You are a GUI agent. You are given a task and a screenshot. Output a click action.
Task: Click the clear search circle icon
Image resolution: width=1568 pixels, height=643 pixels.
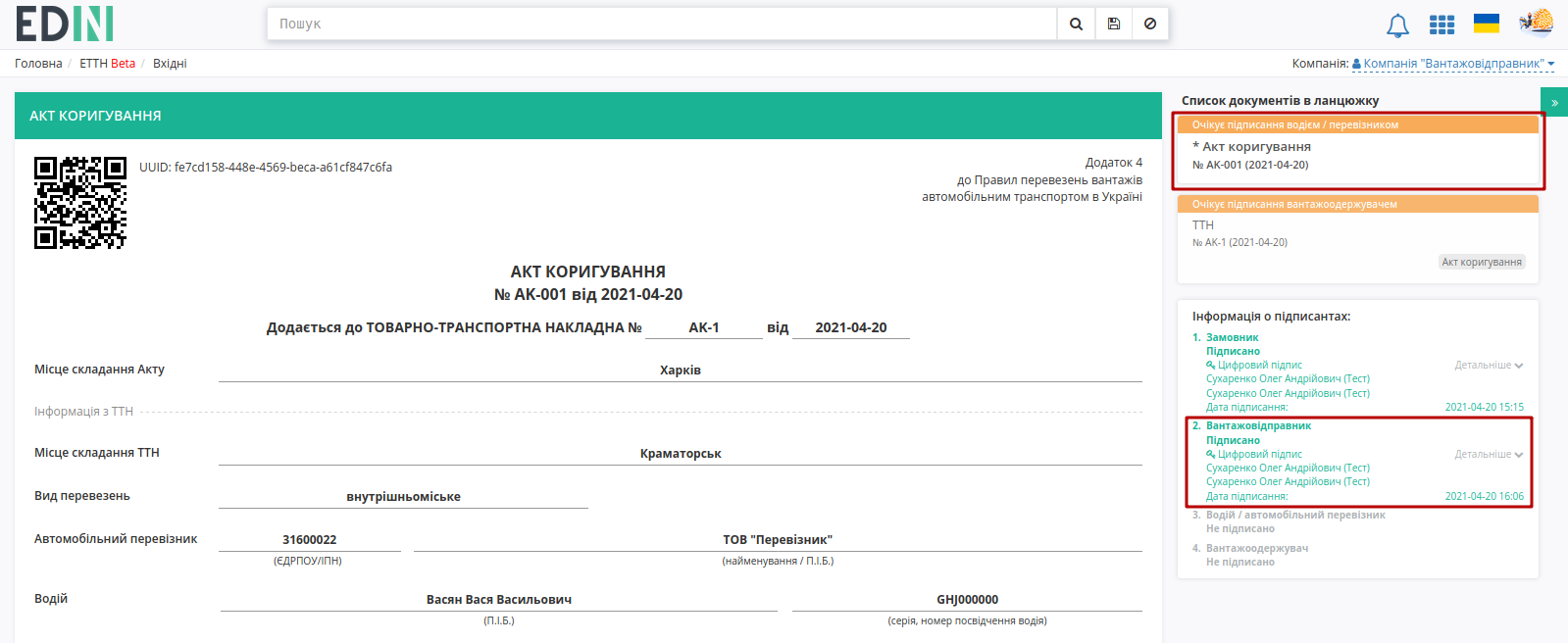click(x=1150, y=24)
